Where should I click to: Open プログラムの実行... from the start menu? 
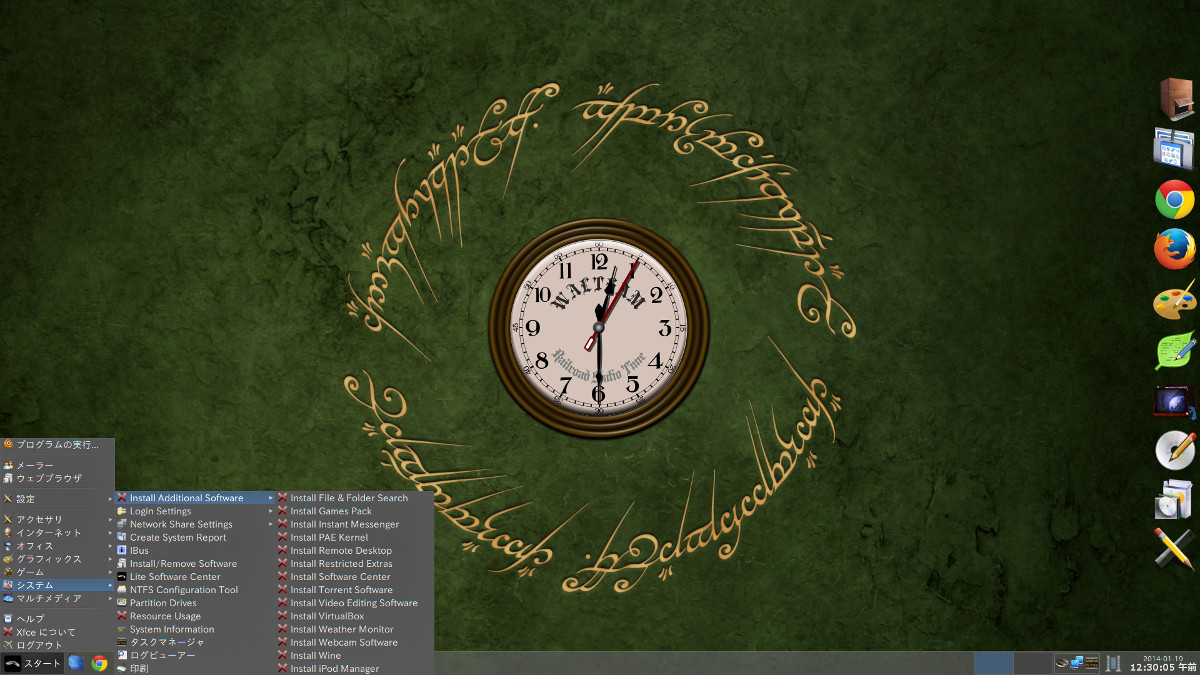coord(57,445)
